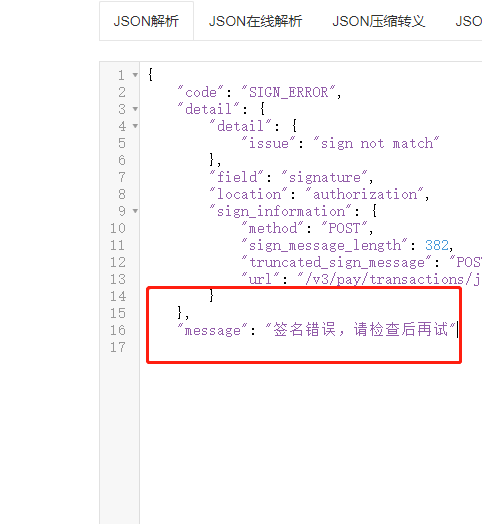Select the JSON压缩转义 tab
The width and height of the screenshot is (482, 524).
[378, 21]
